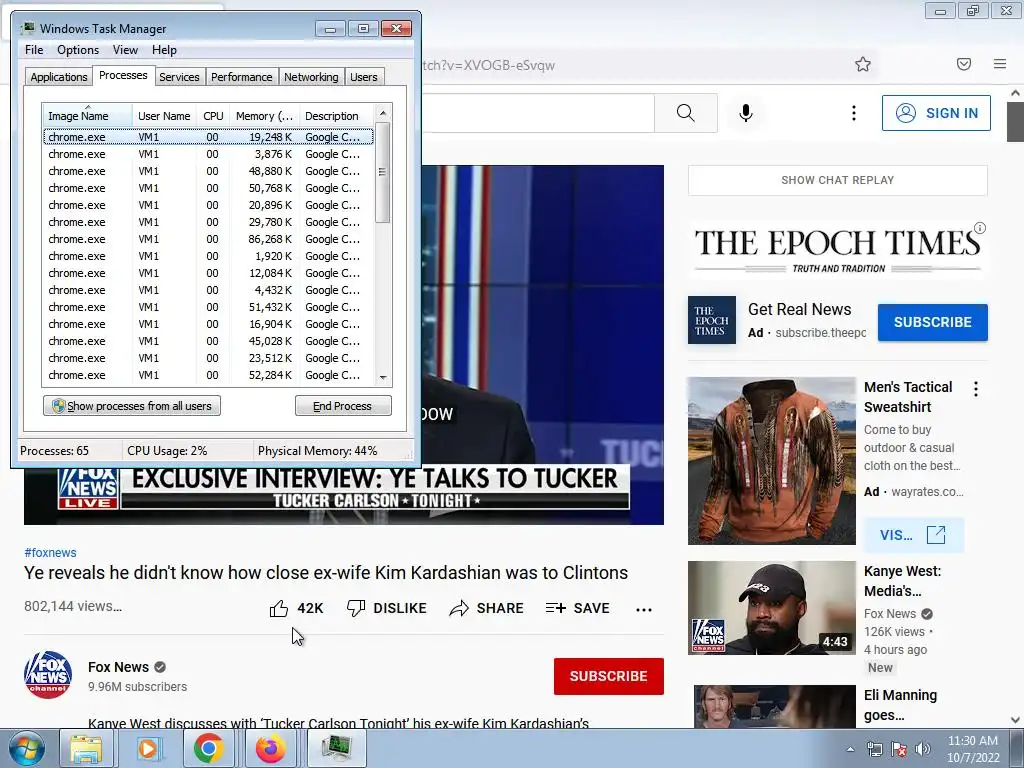Switch to Firefox on taskbar
Image resolution: width=1024 pixels, height=768 pixels.
click(270, 748)
